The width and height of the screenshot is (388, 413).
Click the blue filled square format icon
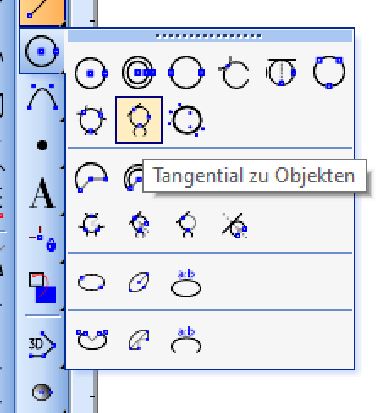pyautogui.click(x=42, y=287)
